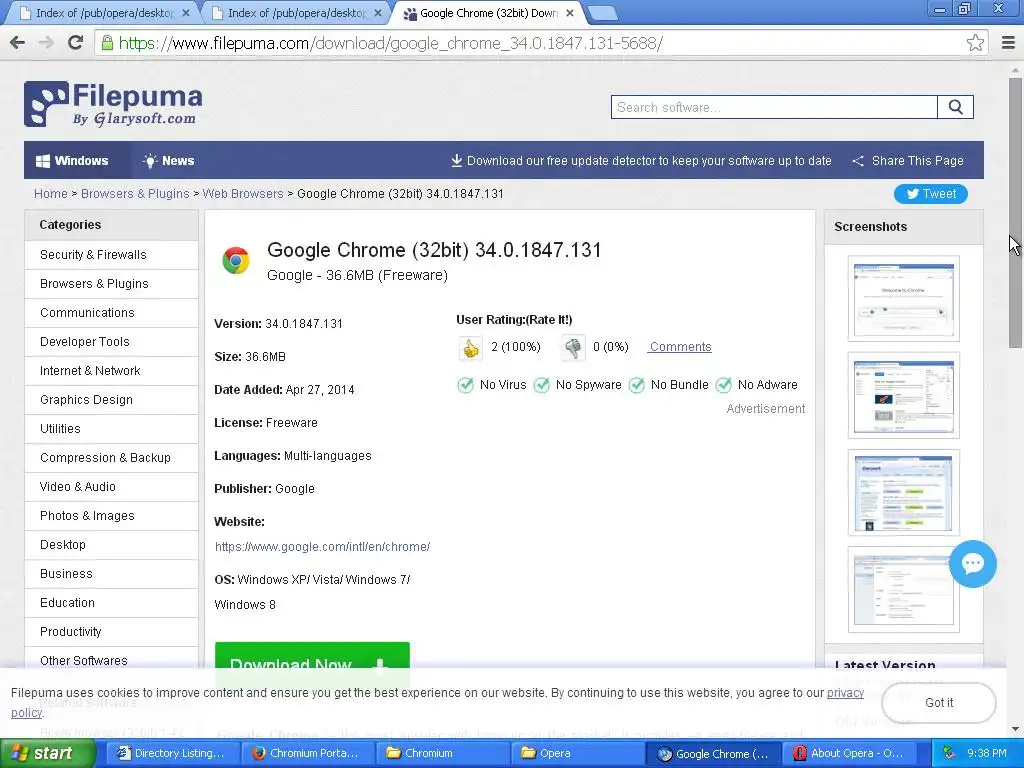
Task: Open the second Chrome screenshot thumbnail
Action: 903,395
